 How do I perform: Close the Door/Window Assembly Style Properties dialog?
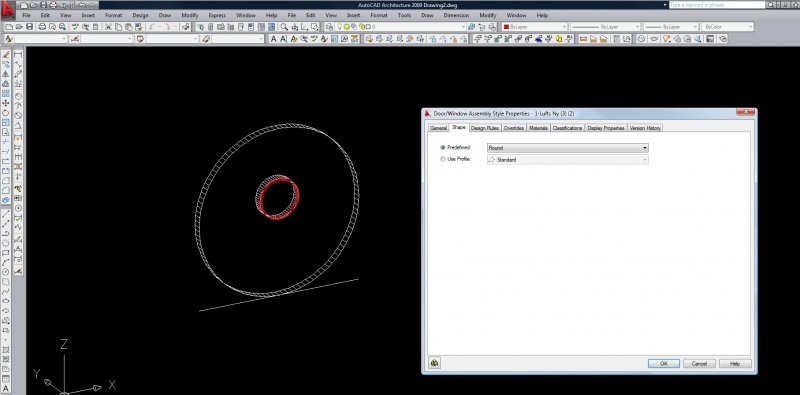pyautogui.click(x=745, y=112)
